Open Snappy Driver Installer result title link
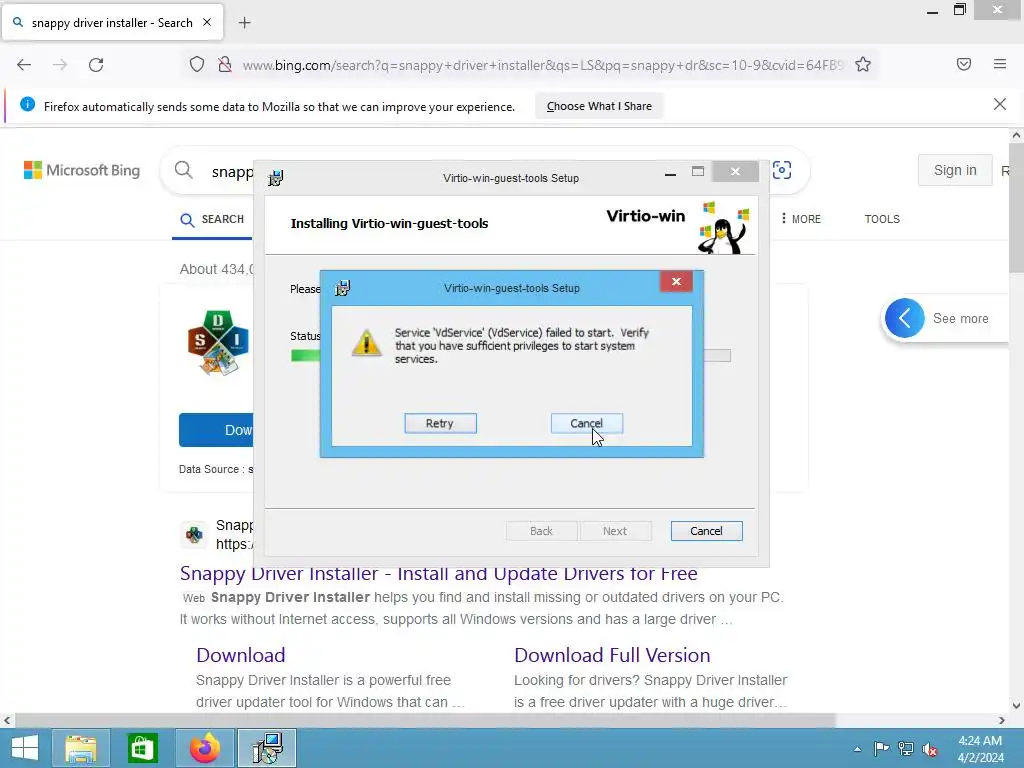 tap(438, 573)
